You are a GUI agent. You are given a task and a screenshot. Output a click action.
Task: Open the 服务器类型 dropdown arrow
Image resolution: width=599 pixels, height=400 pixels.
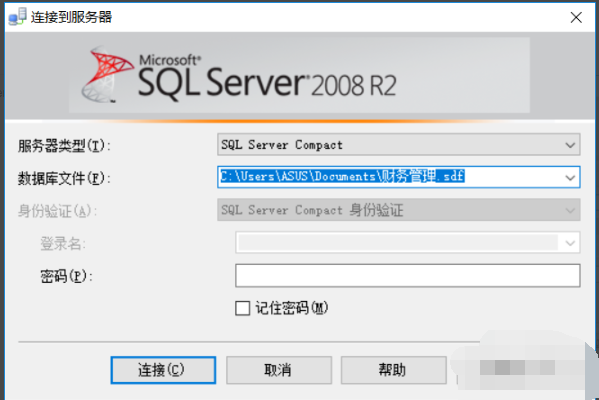570,145
